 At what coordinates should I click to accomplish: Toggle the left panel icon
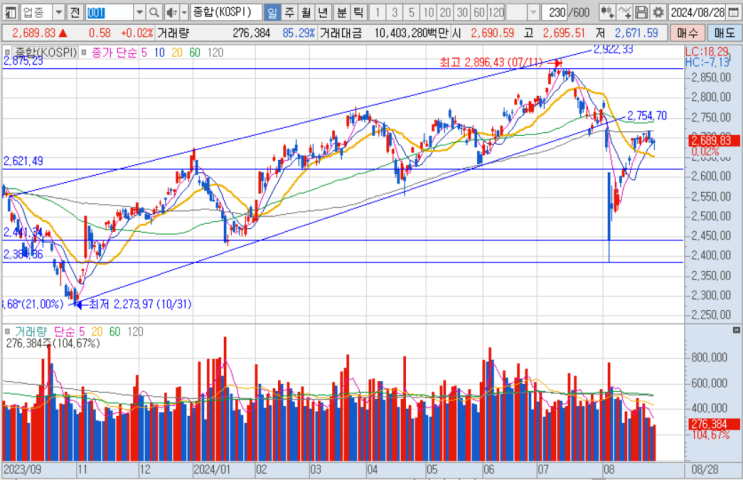coord(10,12)
